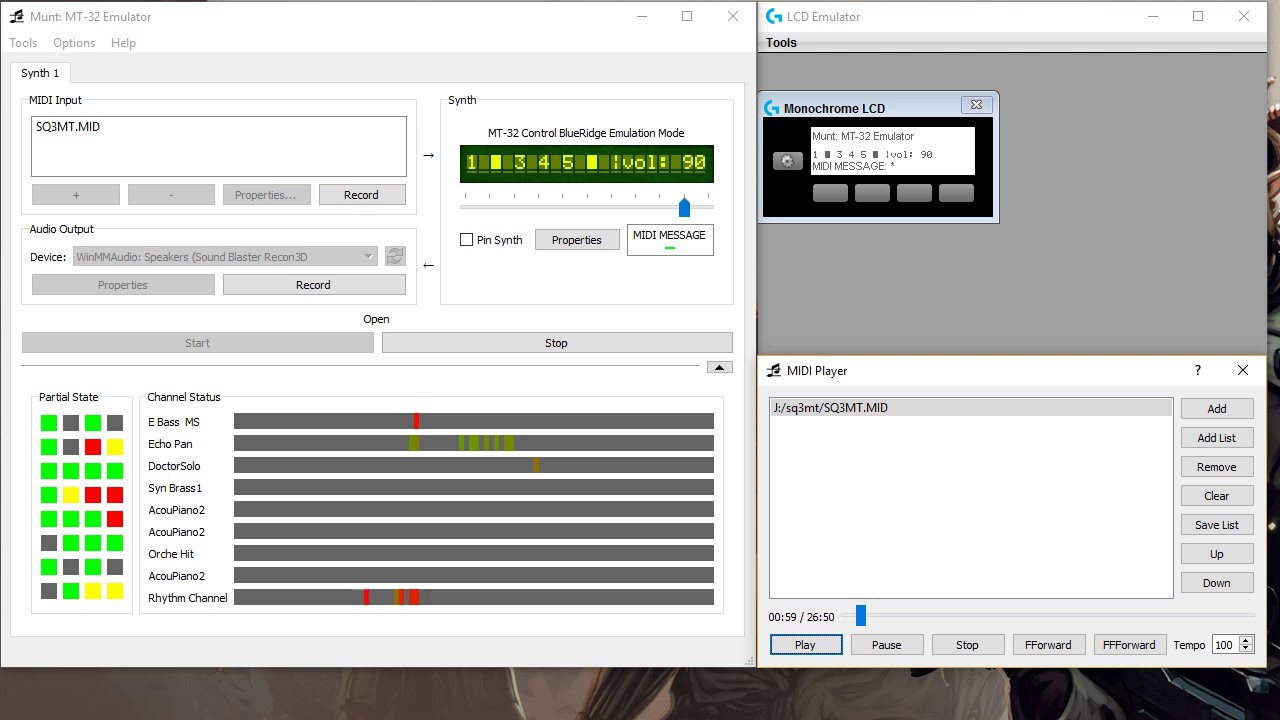Open the Tools menu in LCD Emulator
The height and width of the screenshot is (720, 1280).
pyautogui.click(x=781, y=43)
